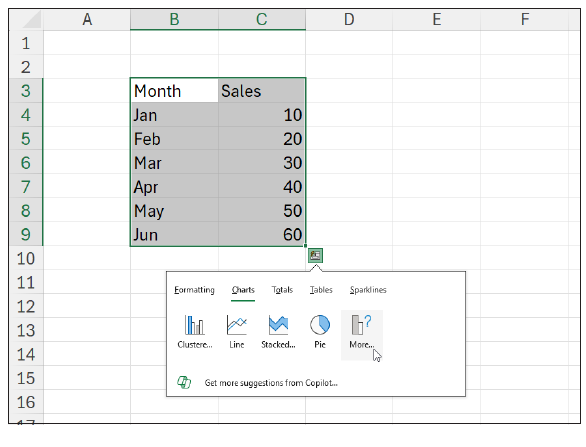Insert a Line chart
Screen dimensions: 586x447
237,332
